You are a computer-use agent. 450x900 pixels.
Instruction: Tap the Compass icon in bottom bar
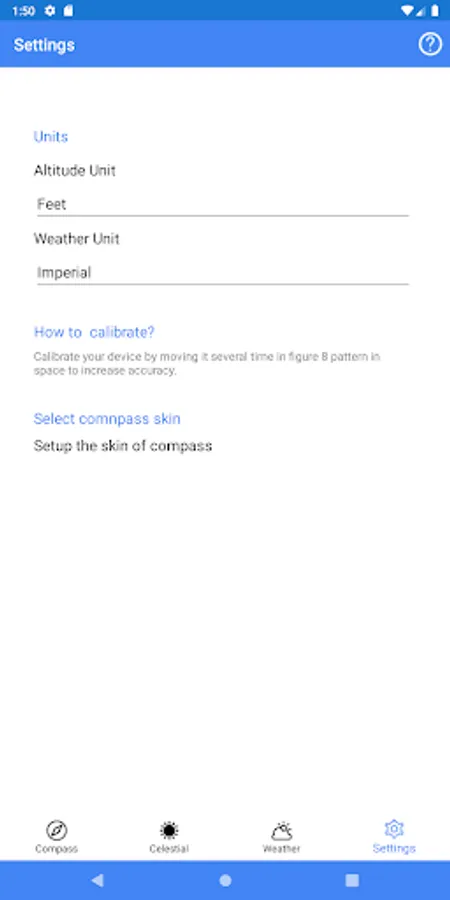click(56, 829)
